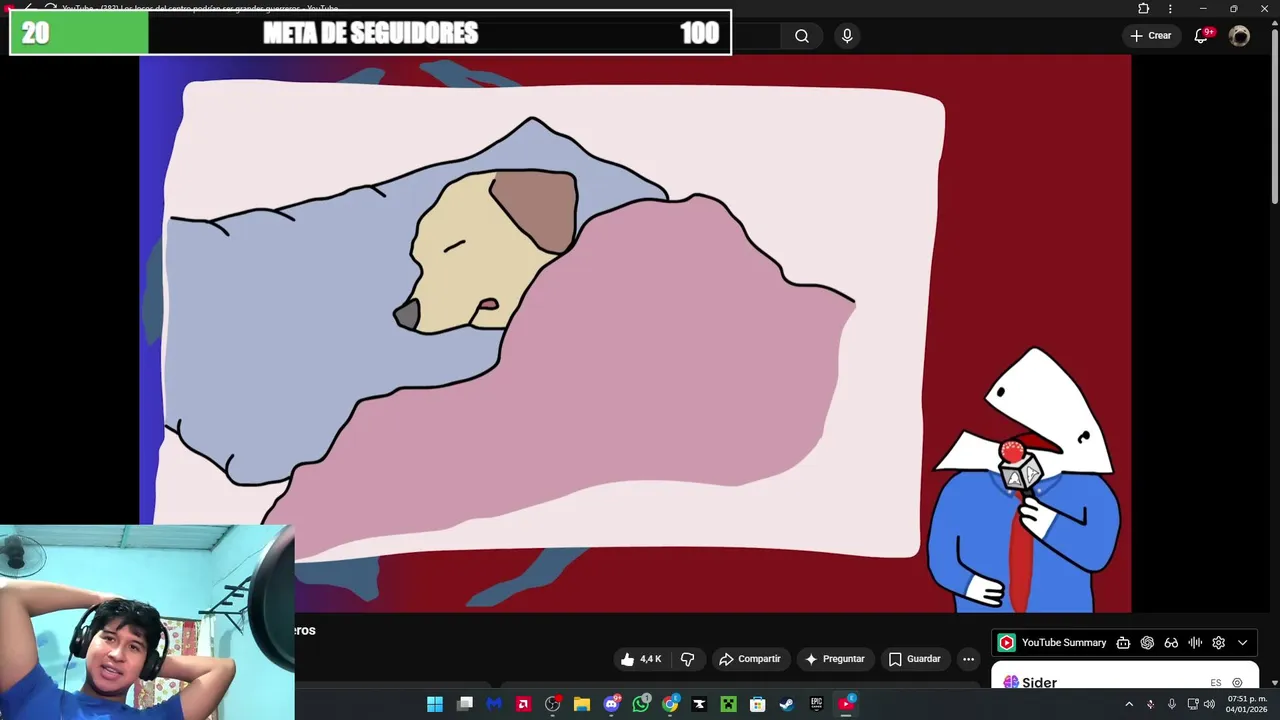This screenshot has width=1280, height=720.
Task: Open the Crear menu in YouTube header
Action: coord(1150,36)
